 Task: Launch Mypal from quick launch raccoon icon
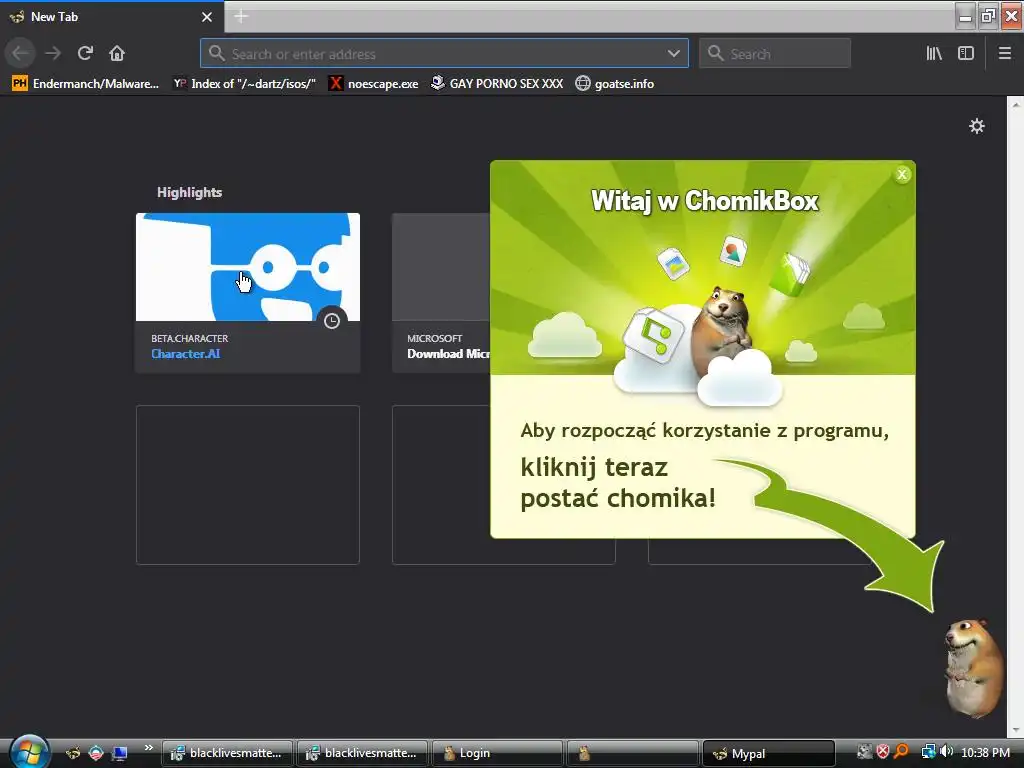(73, 753)
